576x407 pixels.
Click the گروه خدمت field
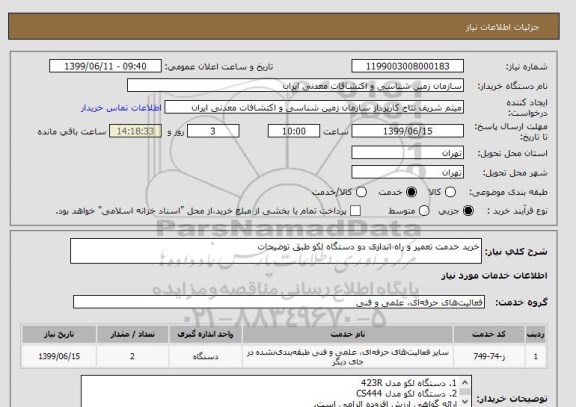tap(279, 302)
